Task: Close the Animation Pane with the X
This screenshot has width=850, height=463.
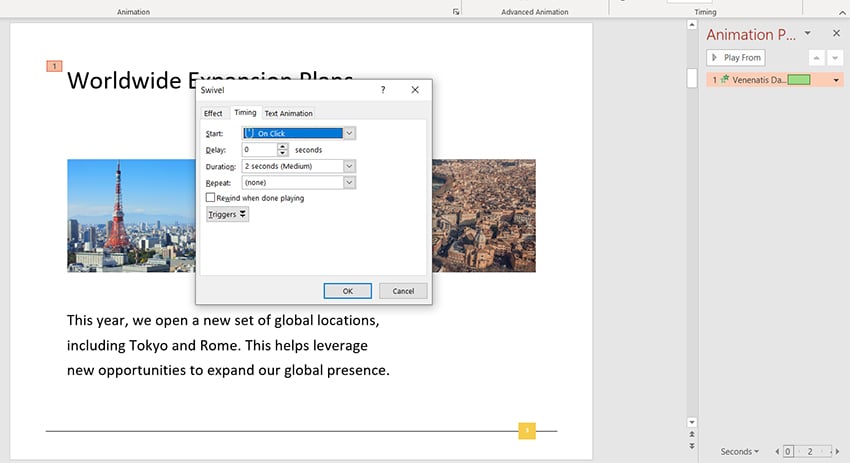Action: (x=836, y=34)
